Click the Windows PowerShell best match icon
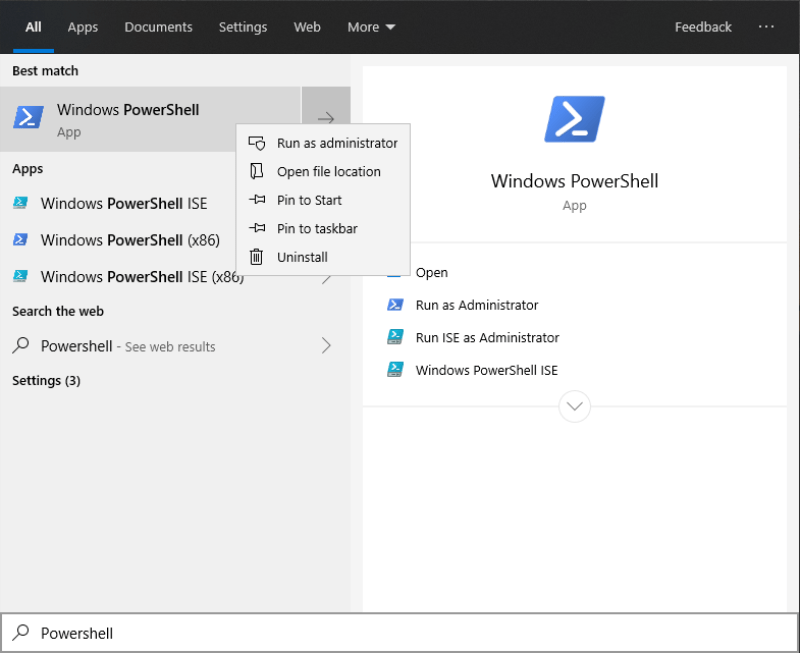The width and height of the screenshot is (800, 653). (x=28, y=117)
